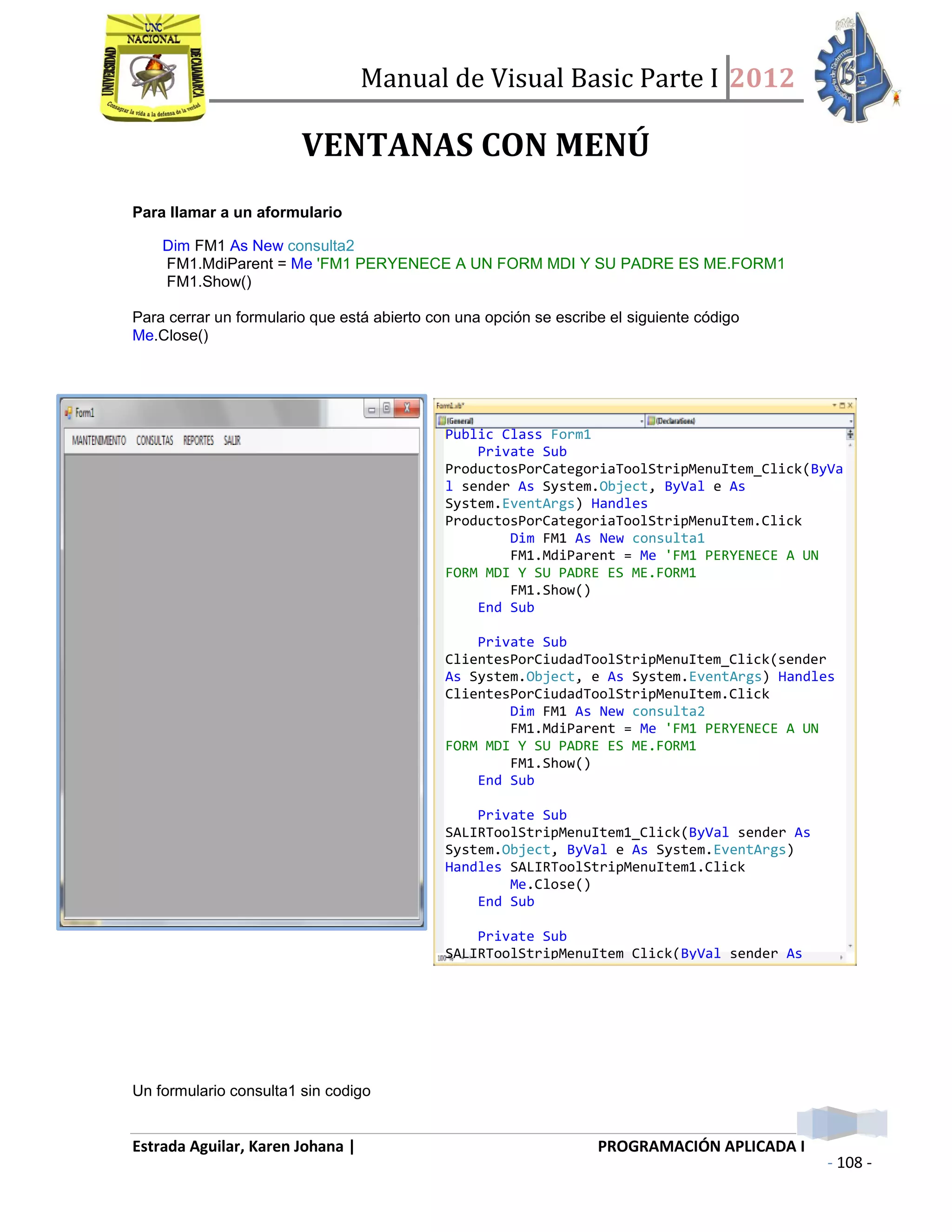The image size is (952, 1232).
Task: Click the 'VENTANAS CON MENÚ' heading
Action: [x=476, y=145]
